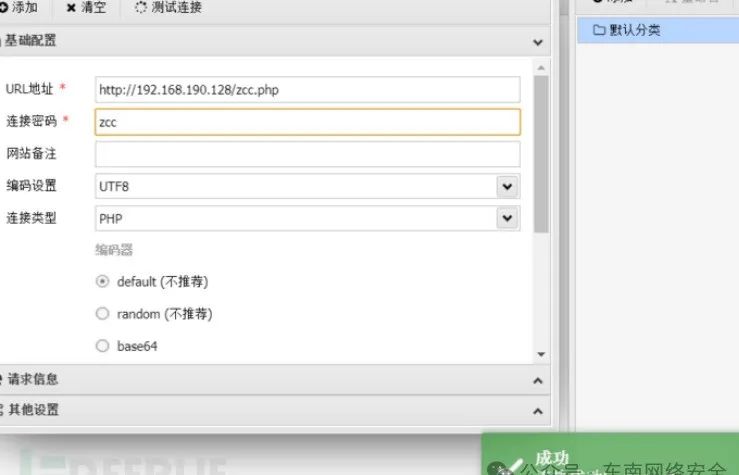
Task: Click the 请求信息 section header
Action: click(275, 379)
